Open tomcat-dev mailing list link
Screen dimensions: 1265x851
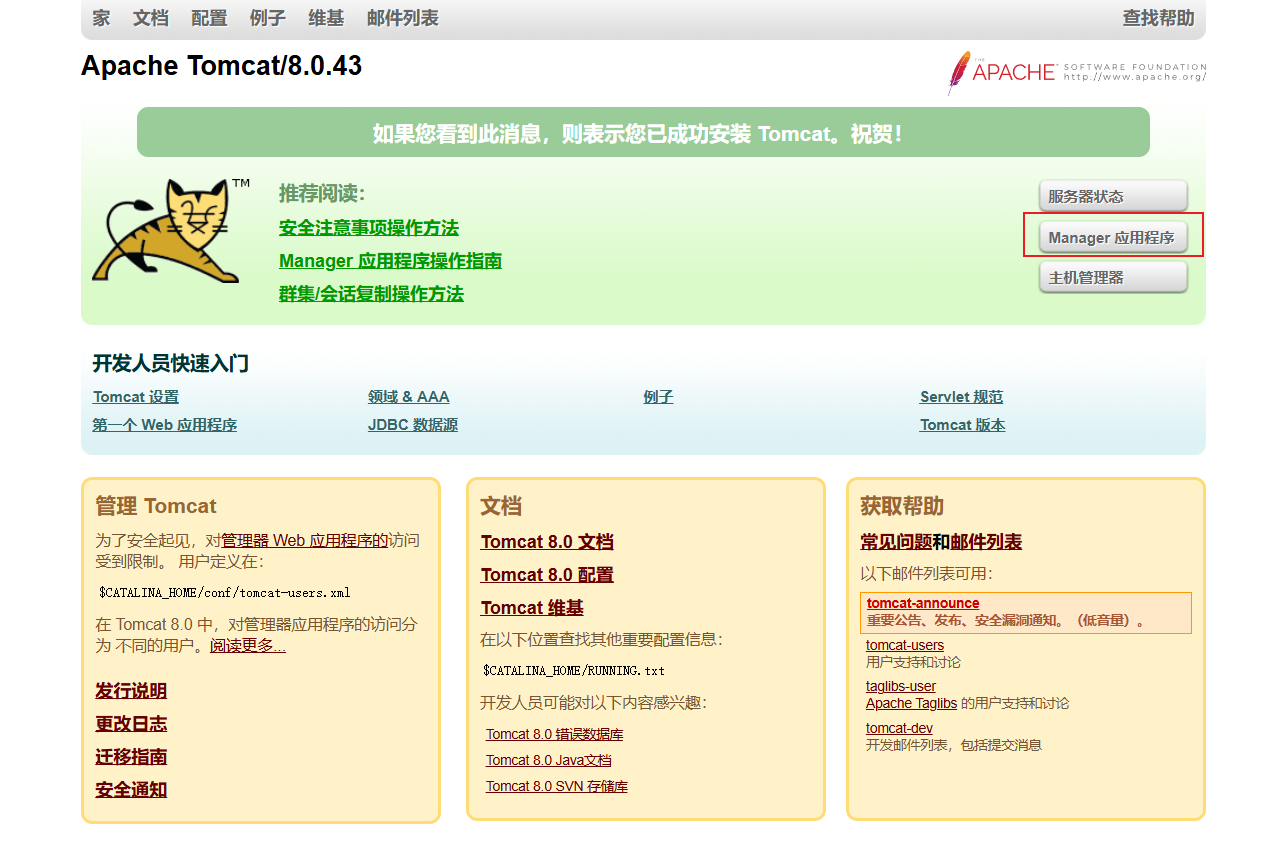click(899, 728)
